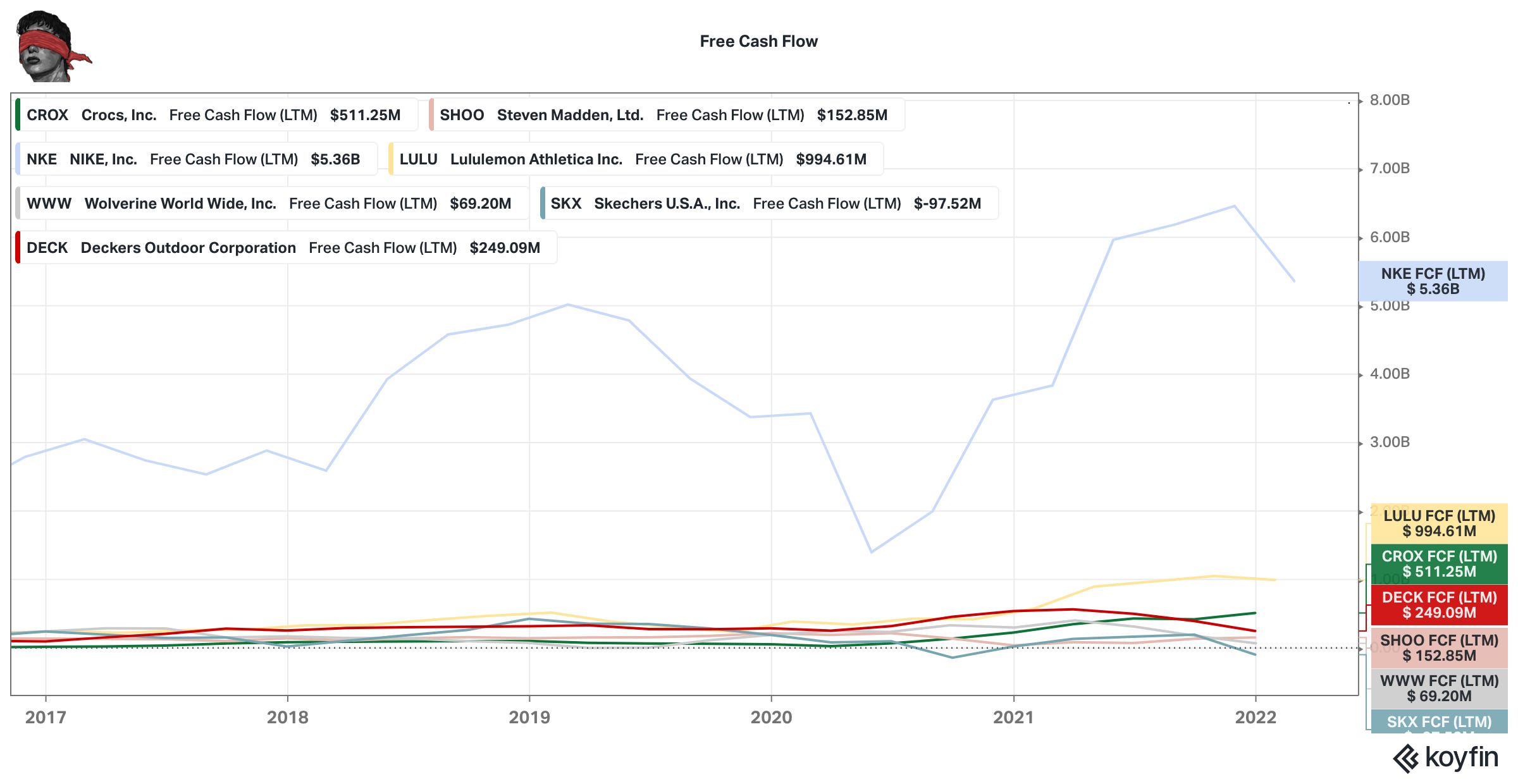Image resolution: width=1518 pixels, height=784 pixels.
Task: Click the $511.25M value in CROX legend
Action: pyautogui.click(x=365, y=115)
